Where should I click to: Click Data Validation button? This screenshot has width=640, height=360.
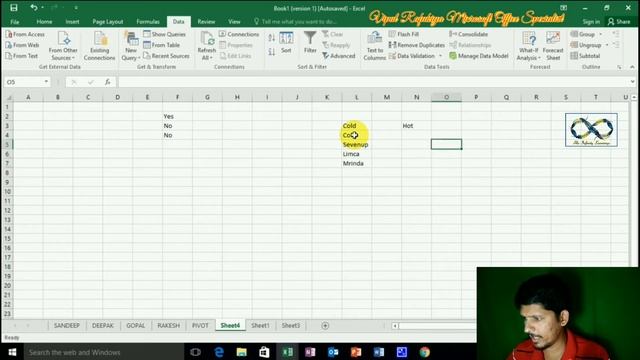click(x=412, y=56)
